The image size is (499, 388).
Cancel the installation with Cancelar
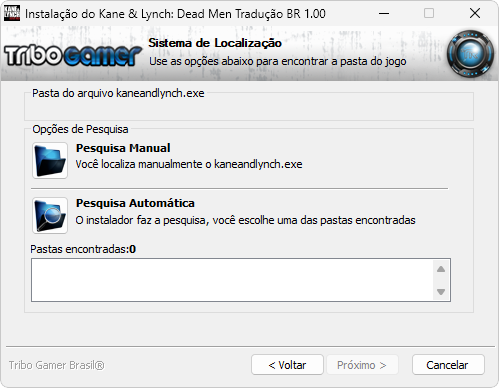(448, 365)
